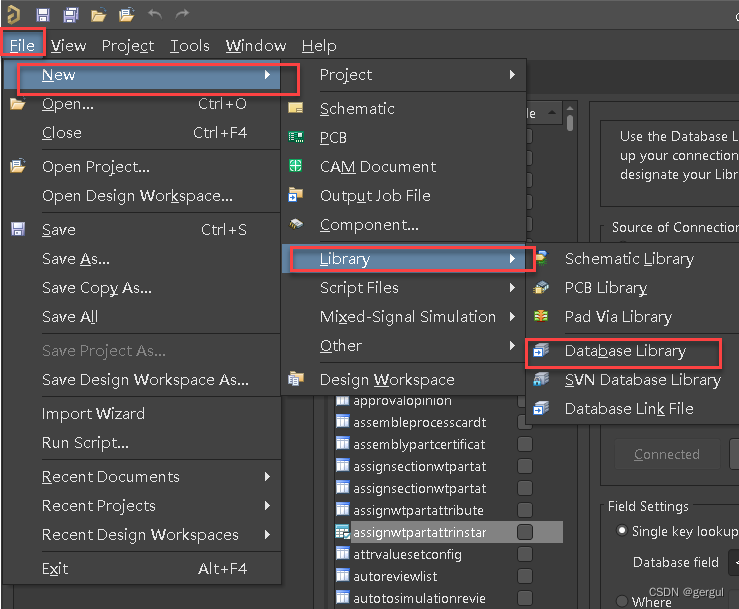Click the Redo arrow in the top toolbar
The image size is (739, 609).
click(182, 15)
